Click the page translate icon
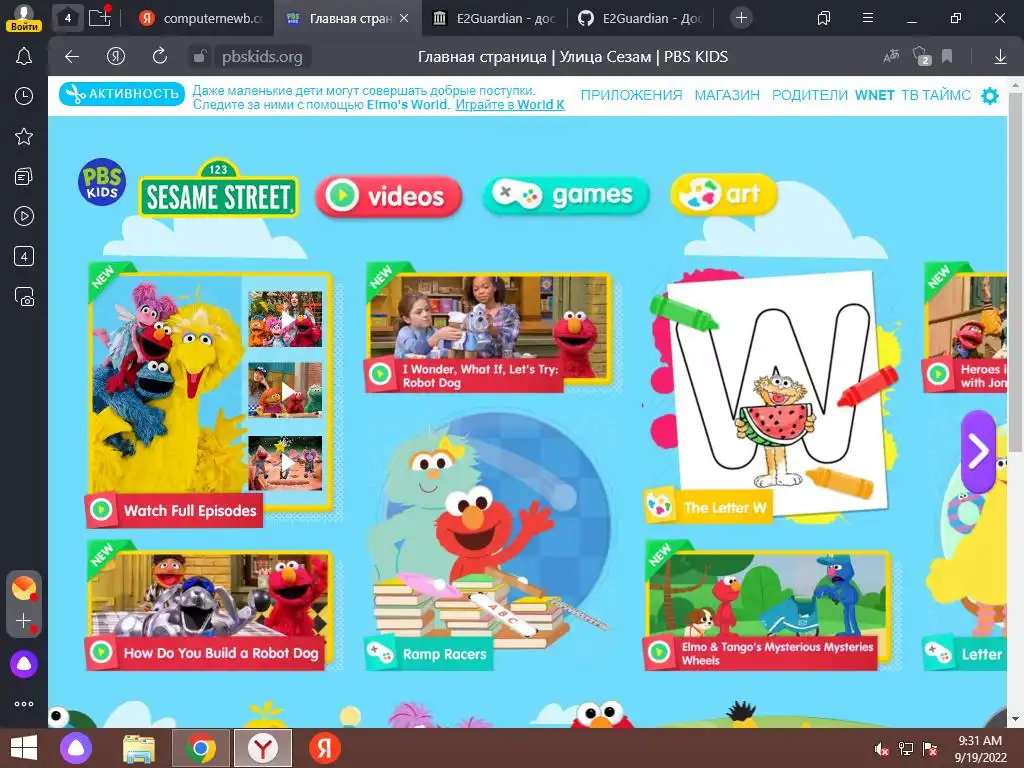 [x=891, y=57]
